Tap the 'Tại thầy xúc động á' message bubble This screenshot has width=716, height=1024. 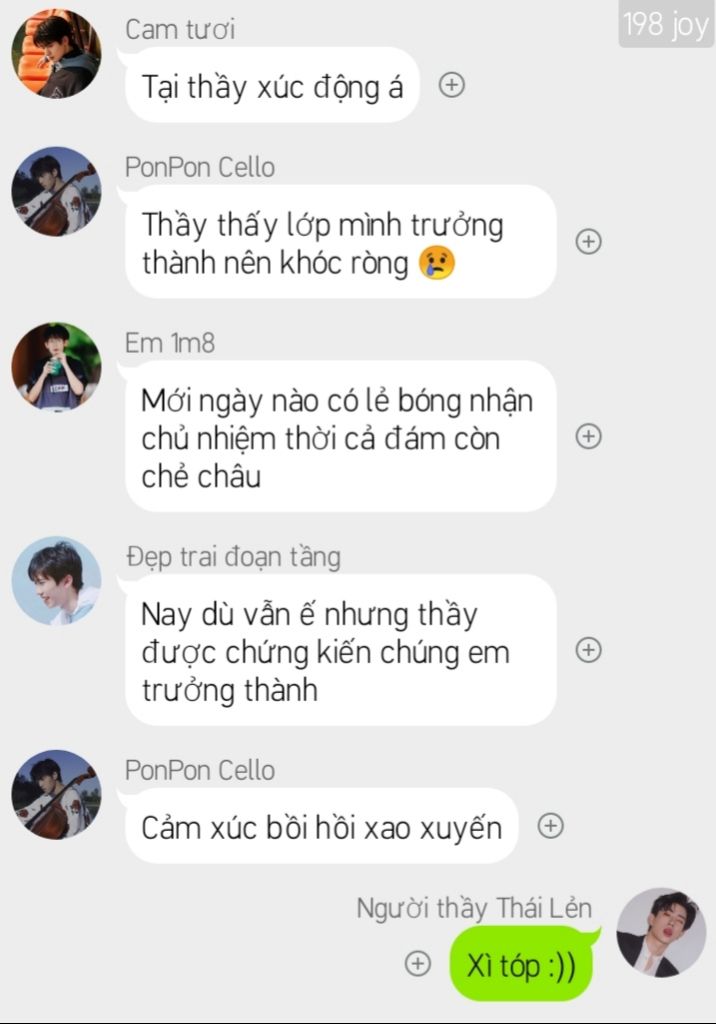point(272,85)
